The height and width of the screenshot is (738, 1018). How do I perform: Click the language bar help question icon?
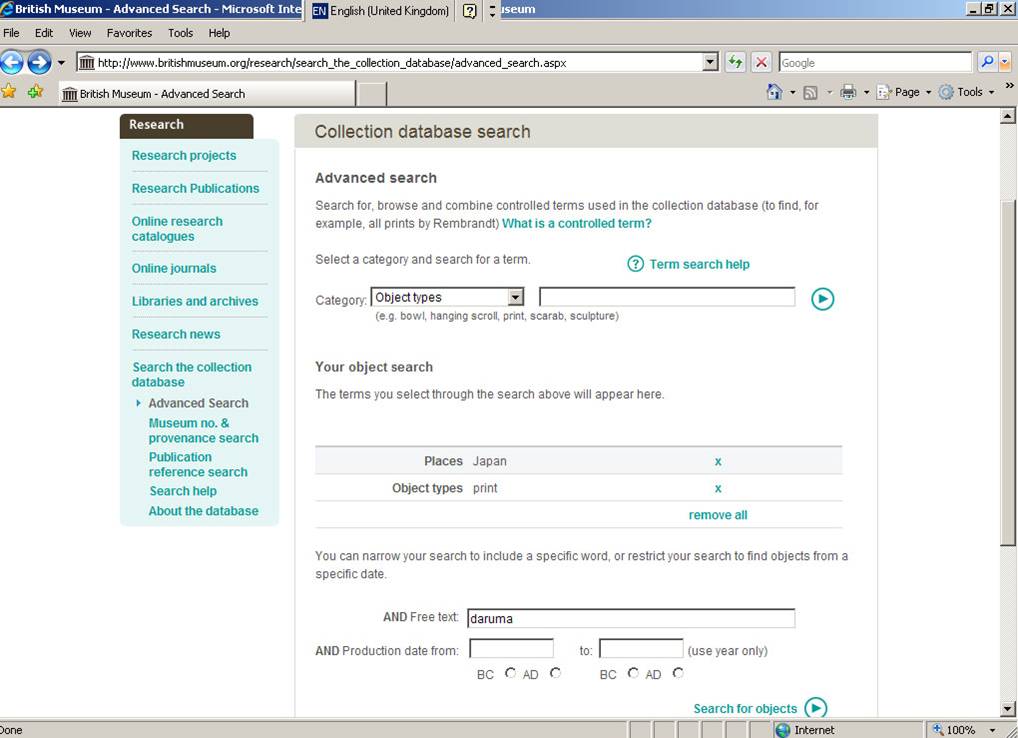(469, 11)
